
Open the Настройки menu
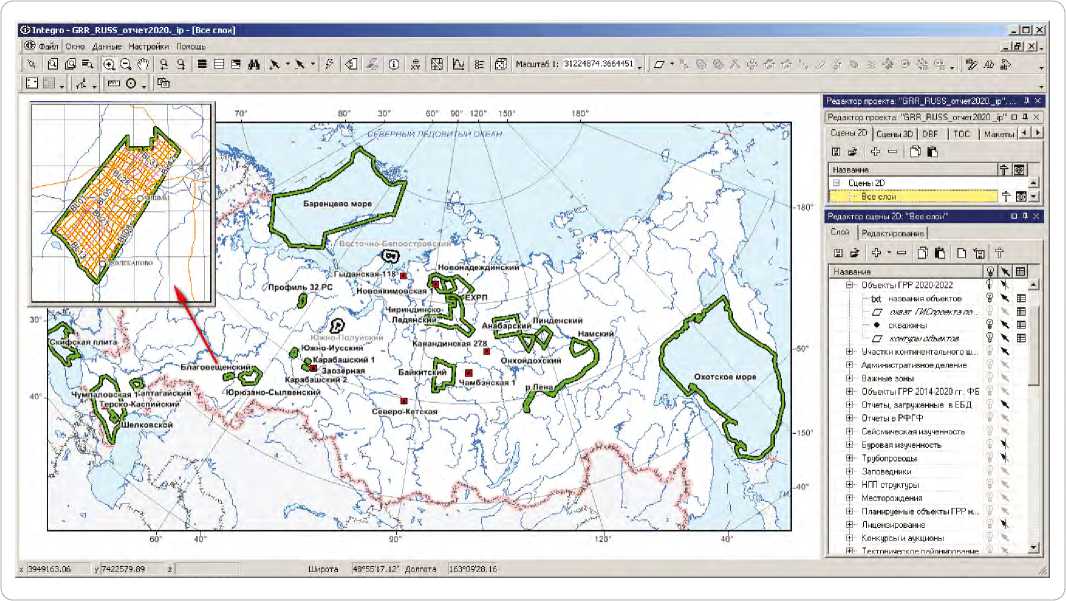[x=148, y=46]
